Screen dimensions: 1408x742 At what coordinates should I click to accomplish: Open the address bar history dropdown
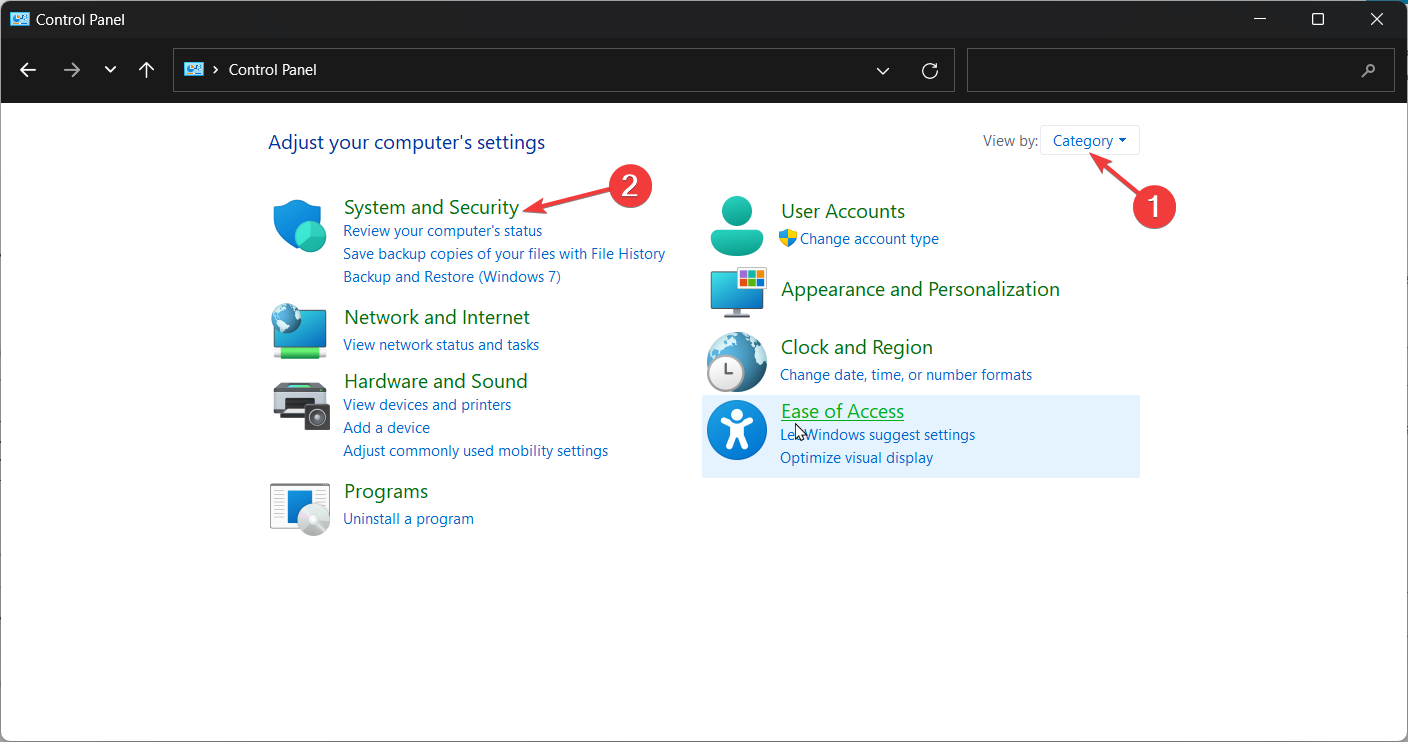click(883, 70)
